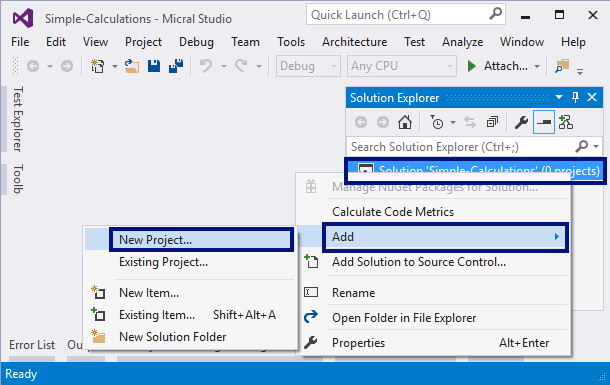Open the Navigate Backward history dropdown
The height and width of the screenshot is (385, 610).
(50, 66)
